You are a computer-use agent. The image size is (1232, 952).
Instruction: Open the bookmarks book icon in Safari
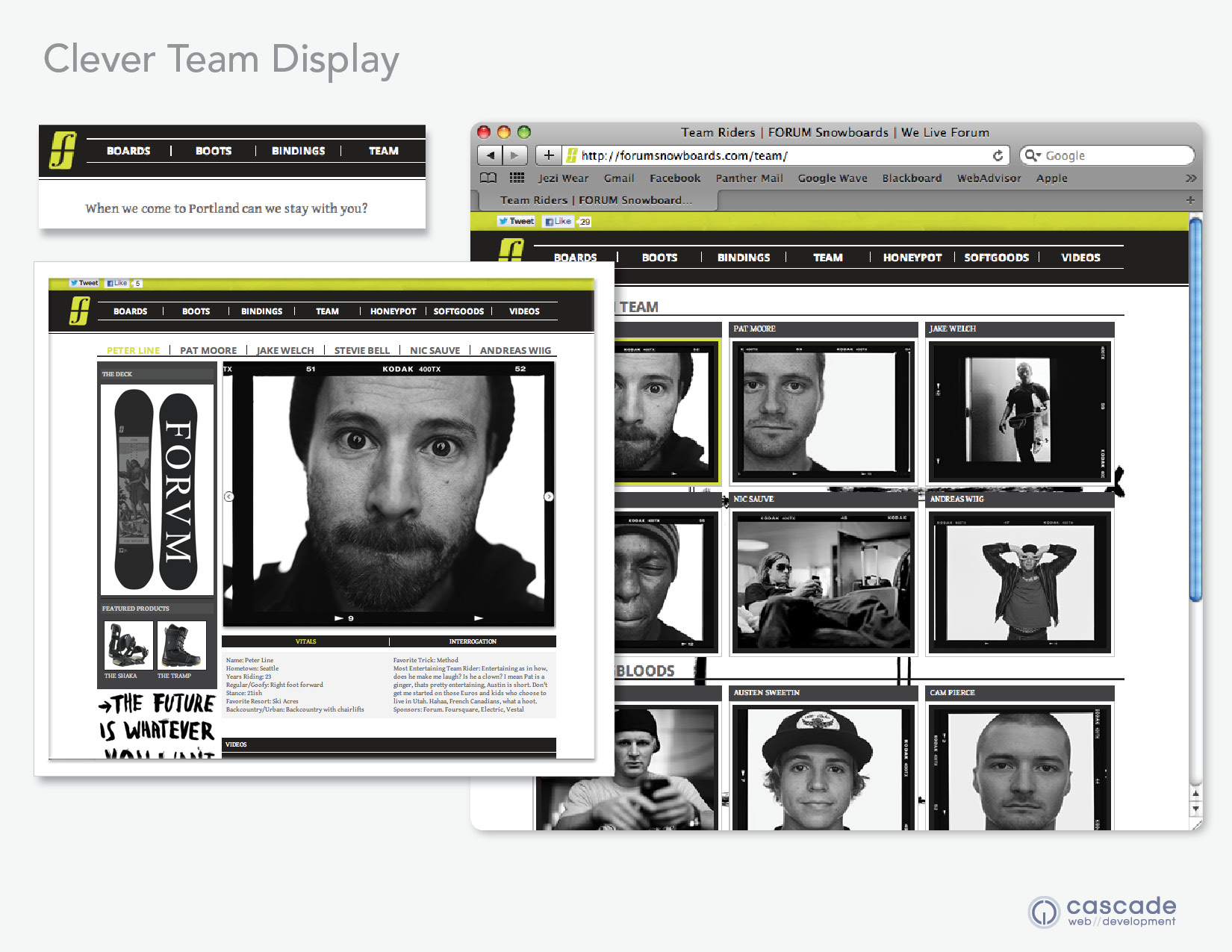488,178
